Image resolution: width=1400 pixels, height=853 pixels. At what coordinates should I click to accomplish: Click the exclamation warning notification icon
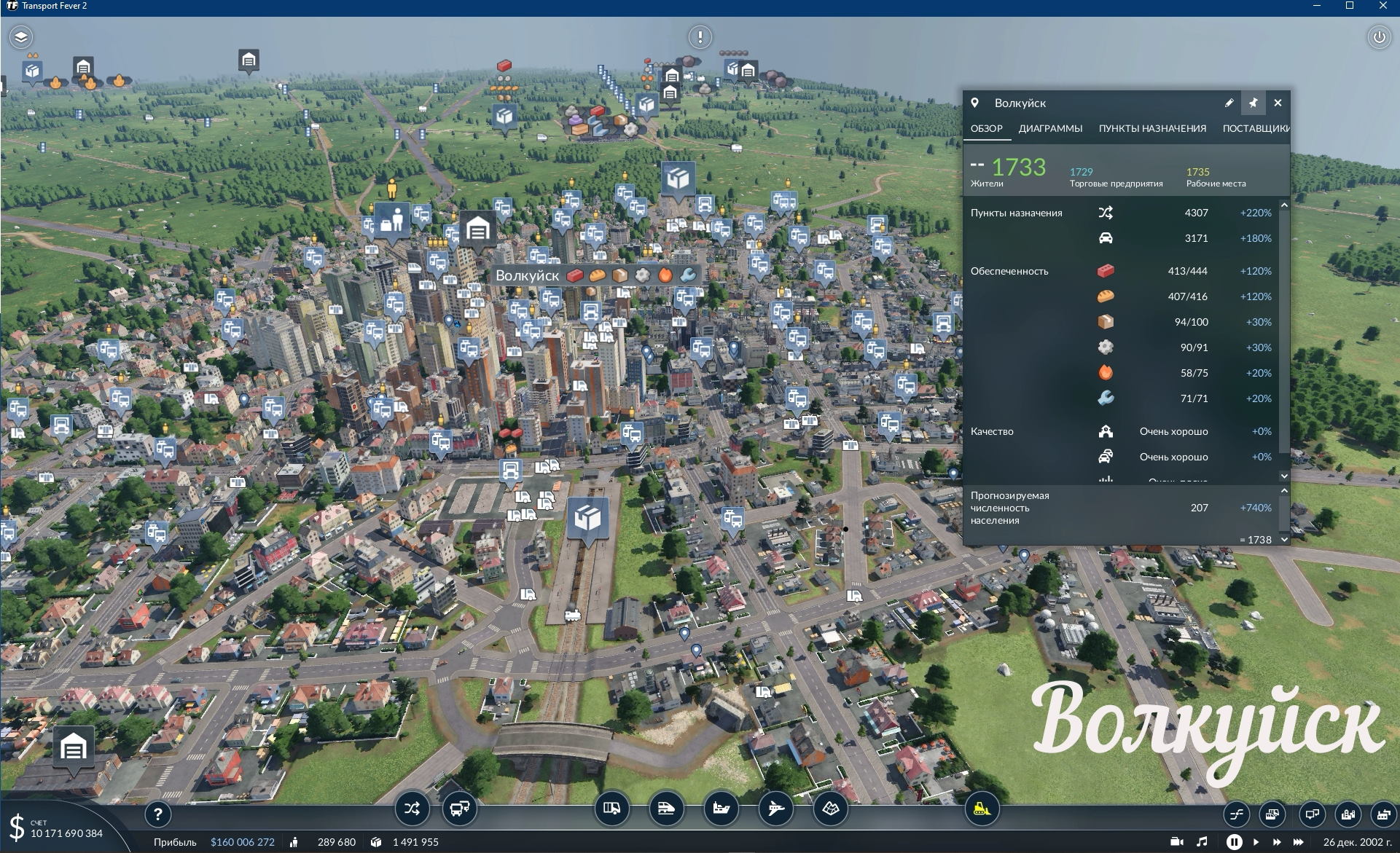pos(700,36)
